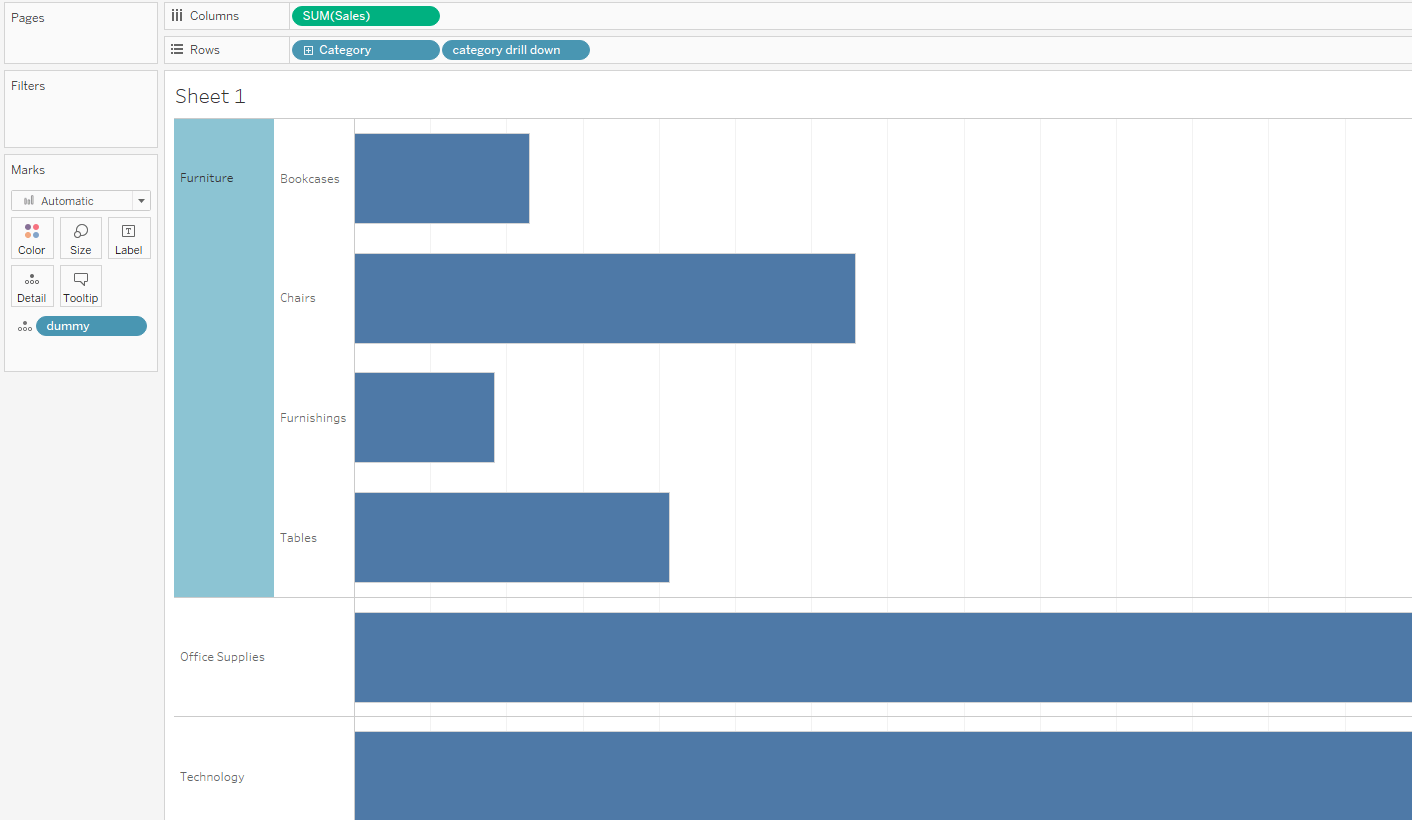Click the Office Supplies row label

point(222,657)
